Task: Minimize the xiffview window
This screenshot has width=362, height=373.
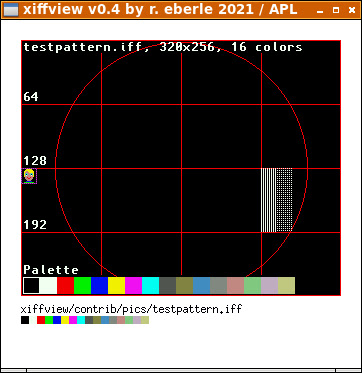Action: click(x=320, y=11)
